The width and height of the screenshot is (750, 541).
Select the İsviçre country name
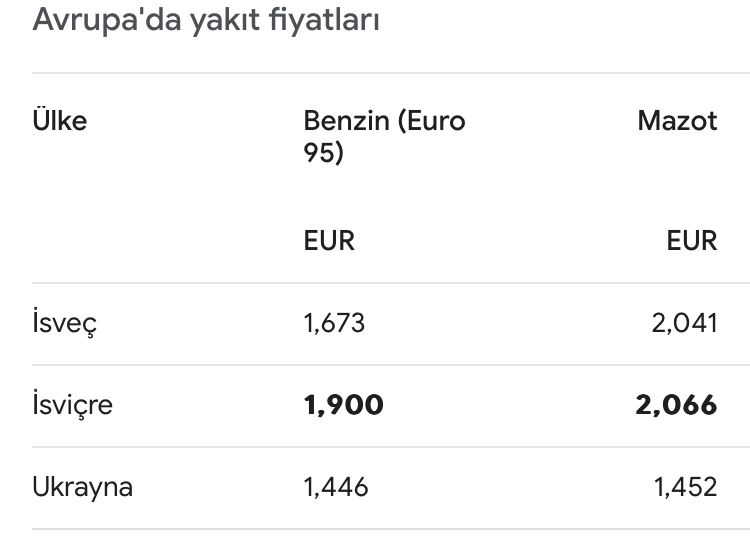(x=73, y=405)
